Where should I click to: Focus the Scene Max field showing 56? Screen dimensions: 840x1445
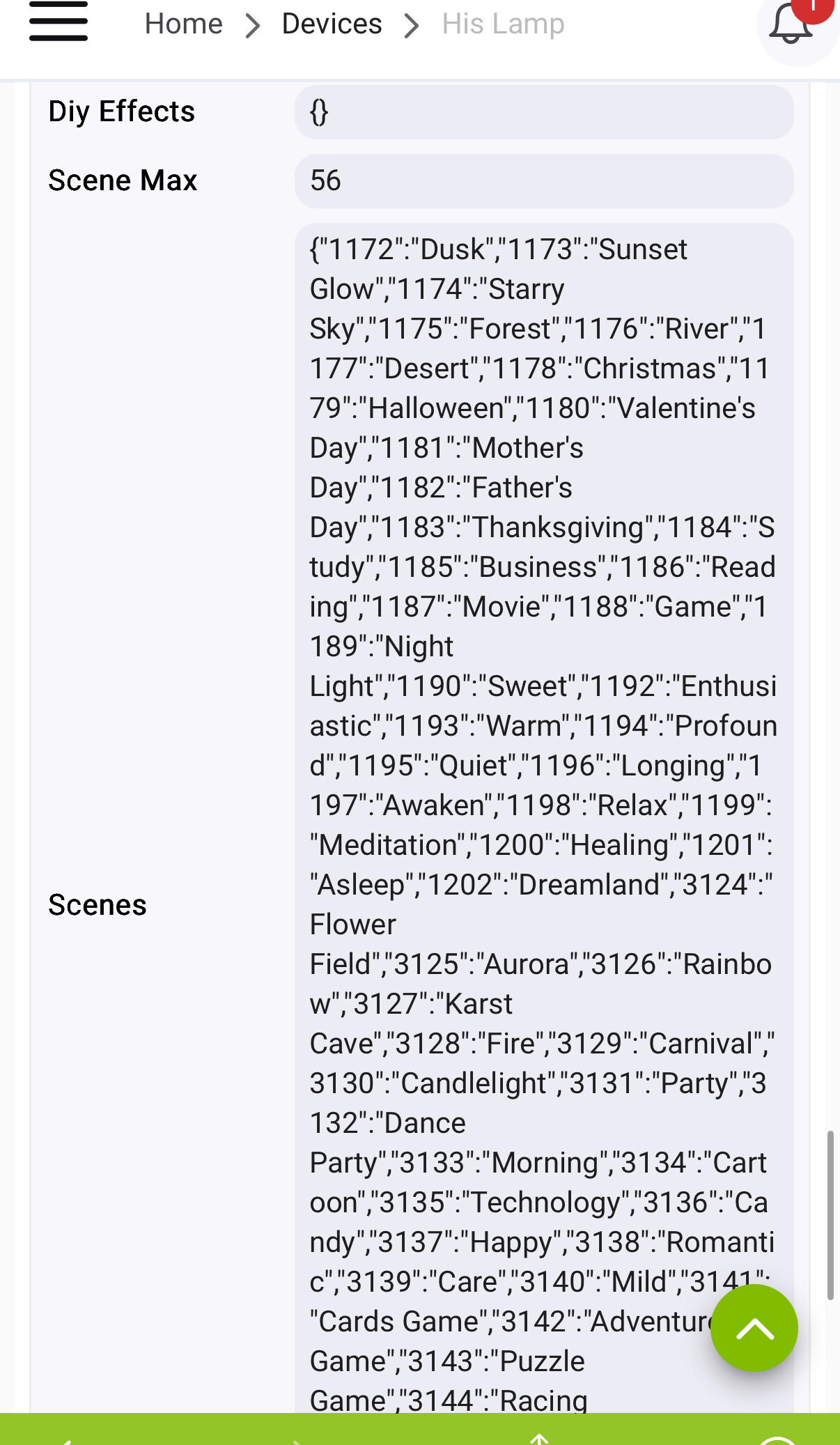[x=543, y=181]
